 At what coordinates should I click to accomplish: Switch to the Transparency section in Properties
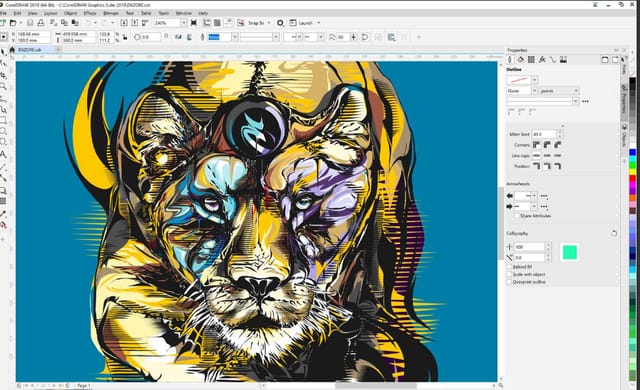pos(531,60)
